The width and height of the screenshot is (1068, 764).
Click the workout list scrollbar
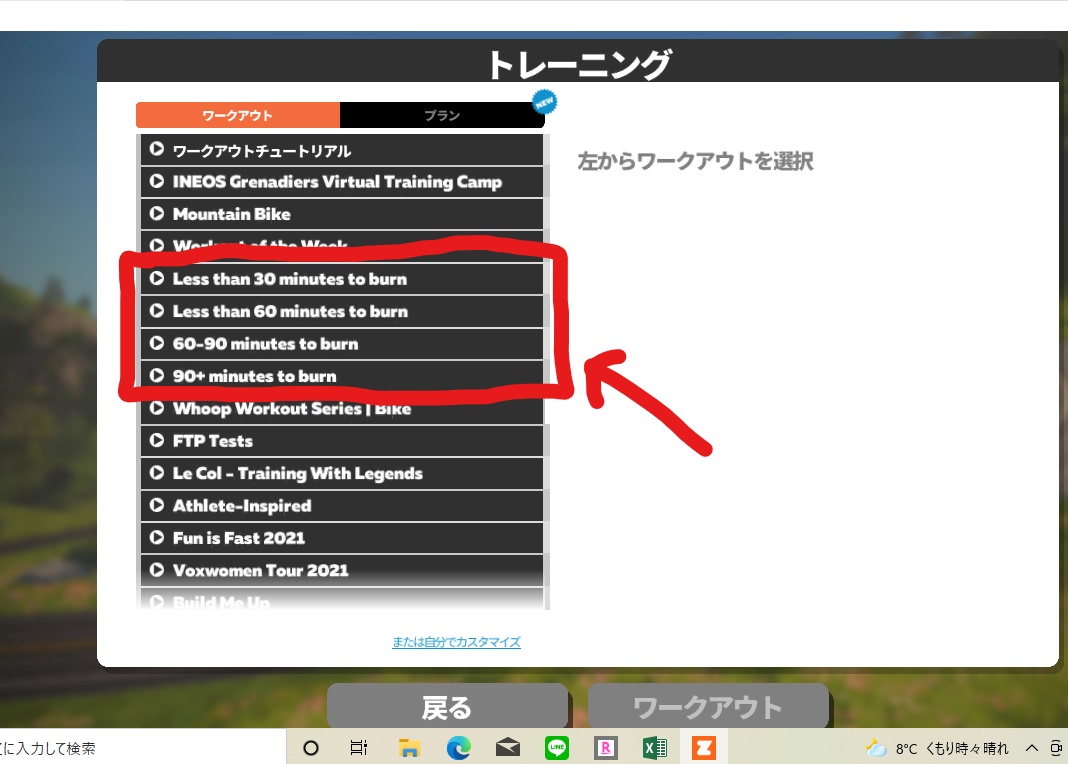click(x=547, y=371)
